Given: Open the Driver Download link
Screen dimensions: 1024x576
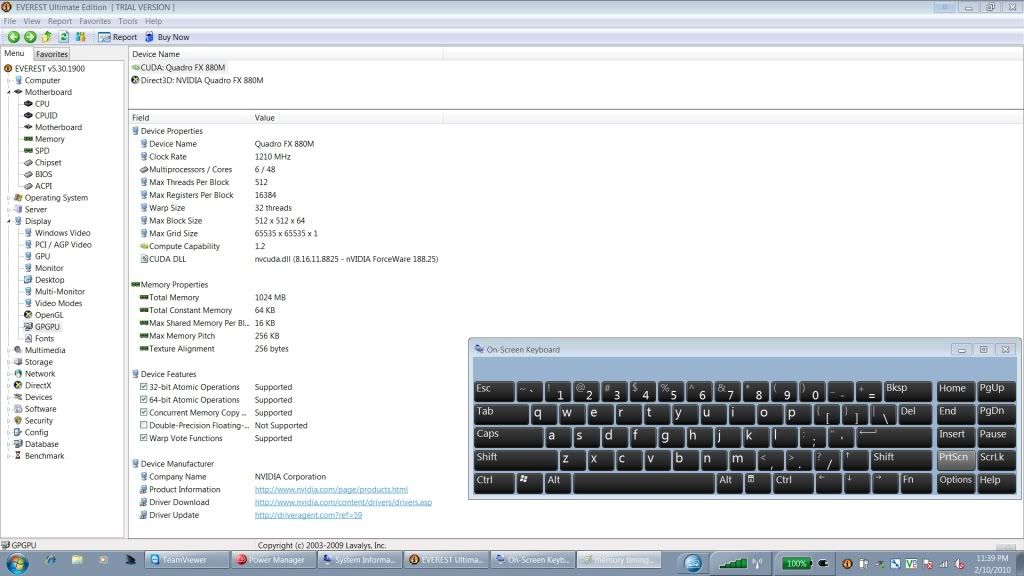Looking at the screenshot, I should click(343, 502).
